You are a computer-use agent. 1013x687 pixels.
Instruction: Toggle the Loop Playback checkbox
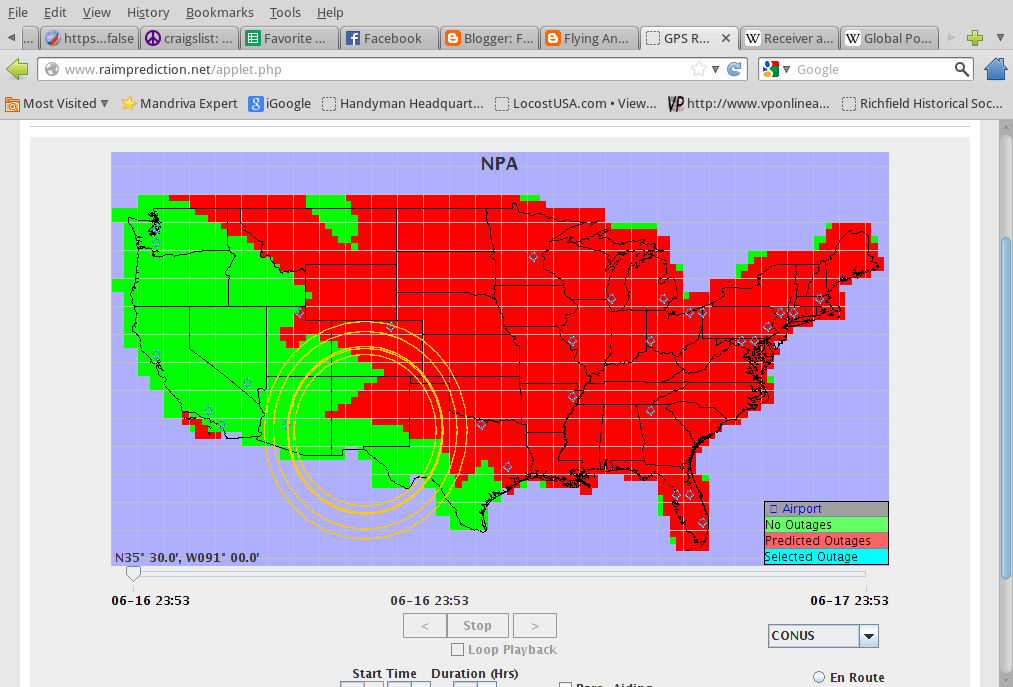click(457, 650)
